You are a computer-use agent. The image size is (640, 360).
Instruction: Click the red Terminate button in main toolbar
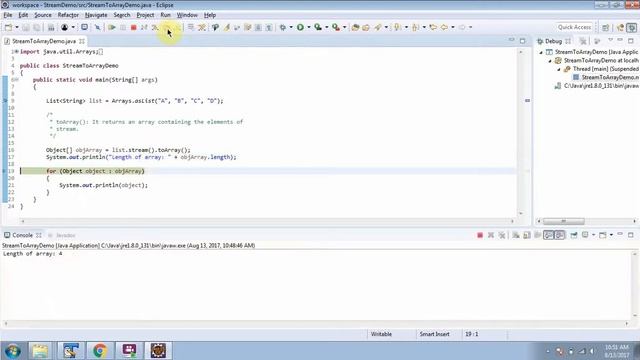(133, 27)
